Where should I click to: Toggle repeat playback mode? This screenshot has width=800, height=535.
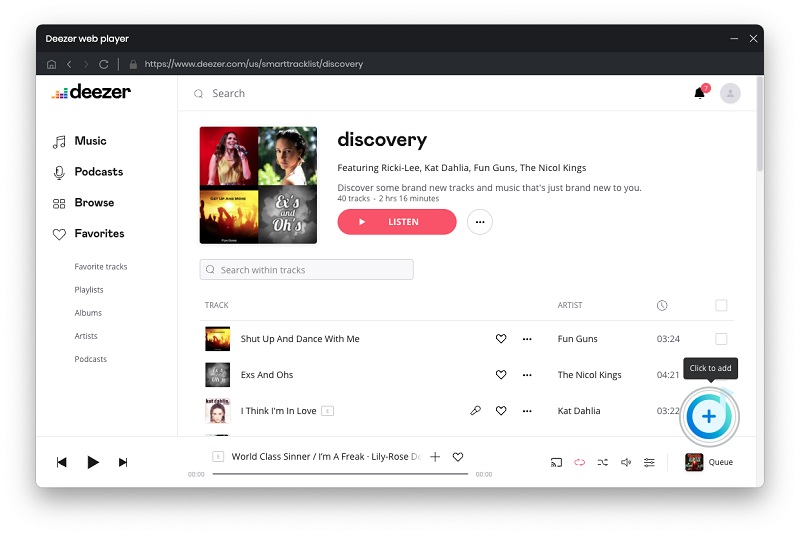[579, 462]
